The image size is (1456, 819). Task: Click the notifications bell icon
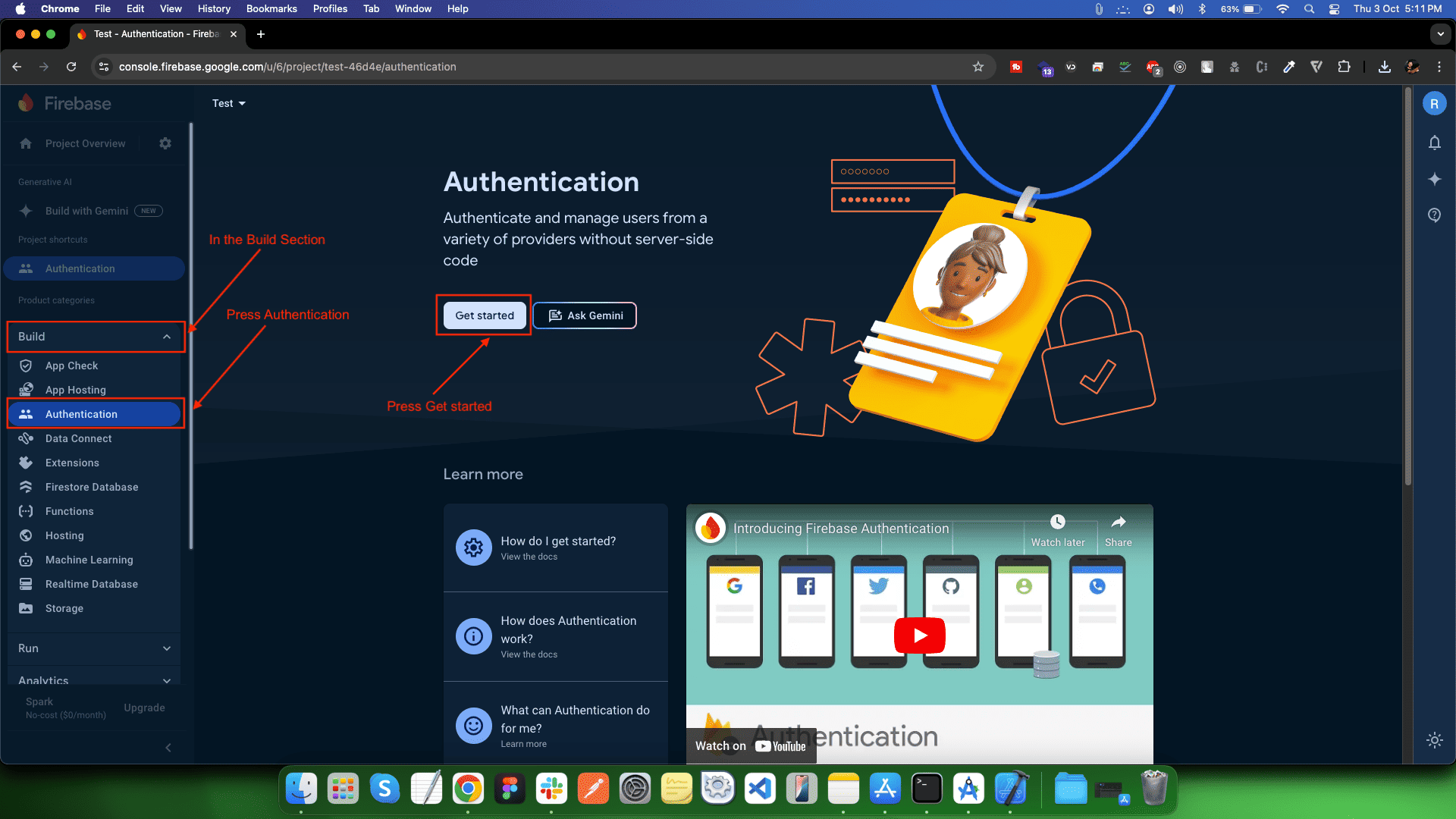(1434, 143)
